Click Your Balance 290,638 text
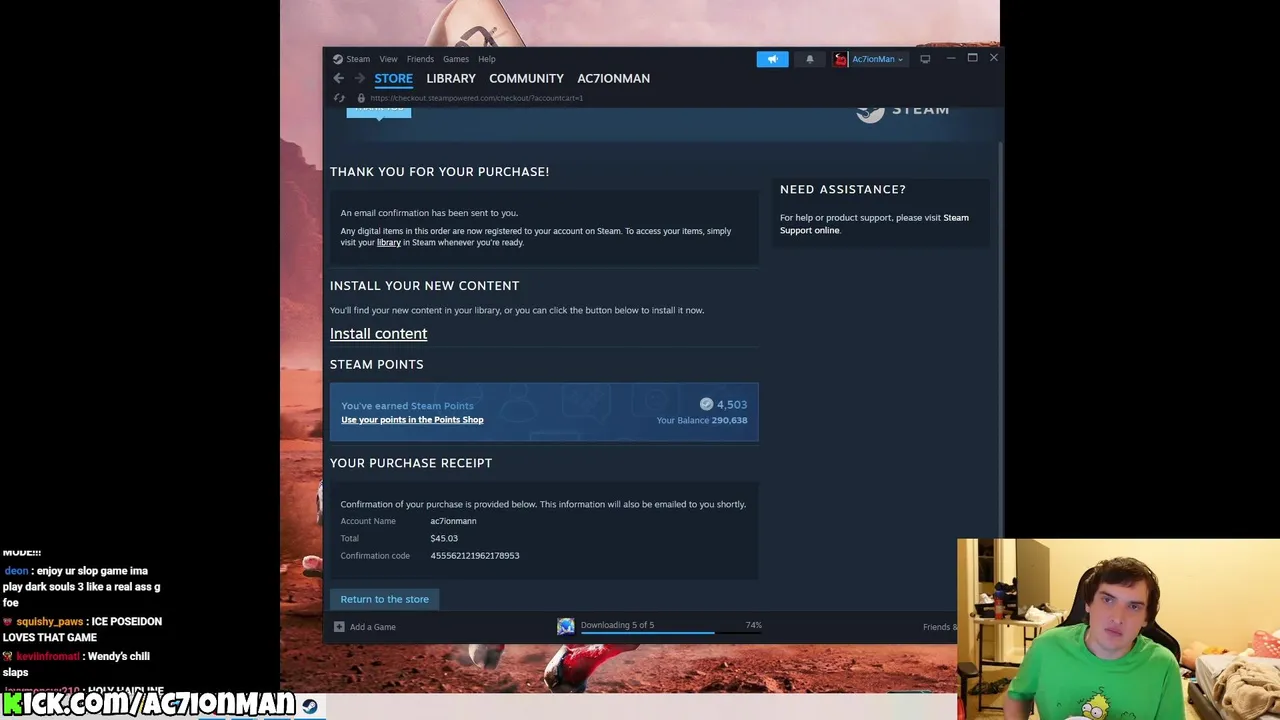 click(x=702, y=420)
